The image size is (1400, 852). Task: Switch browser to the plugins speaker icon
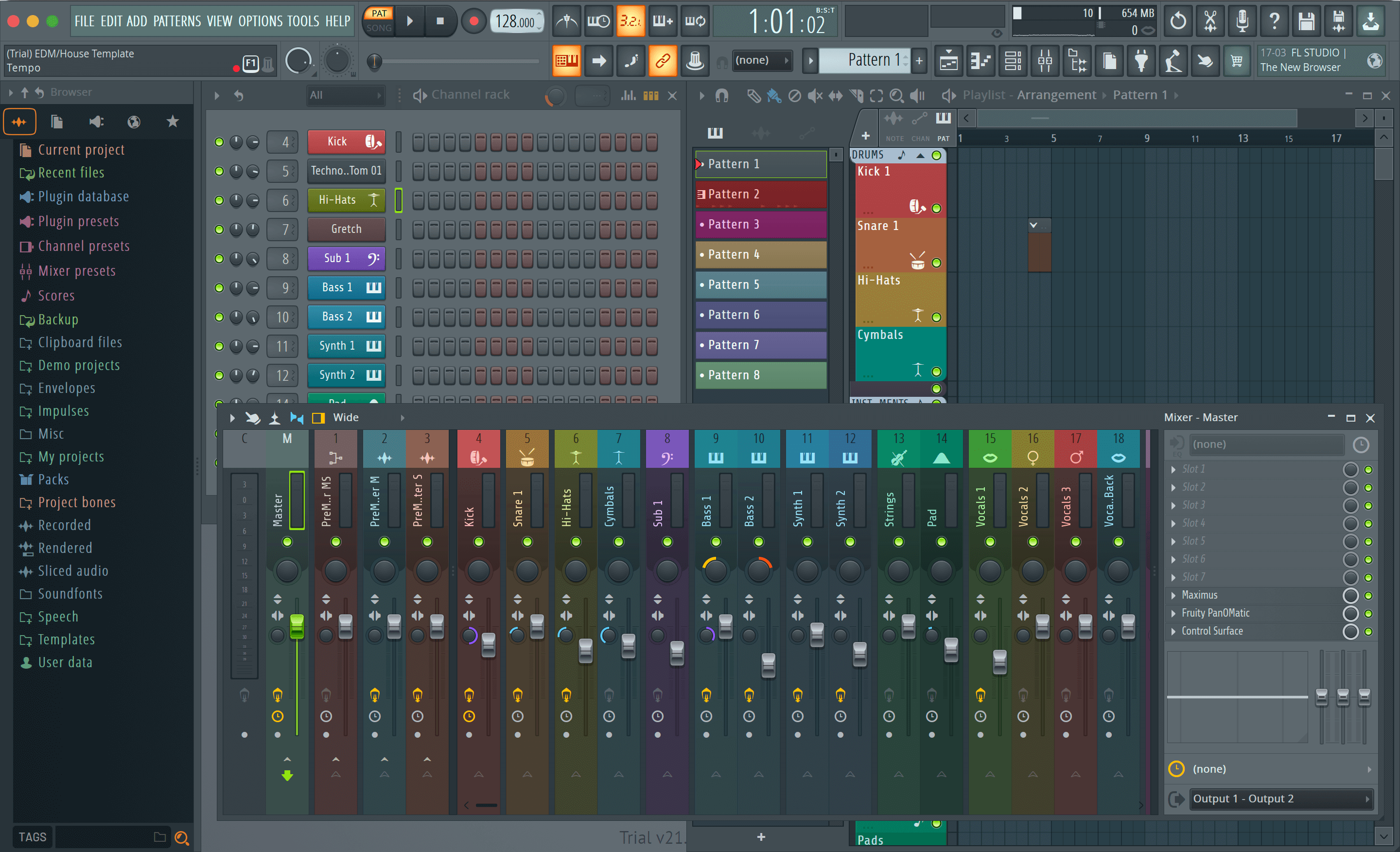(96, 121)
